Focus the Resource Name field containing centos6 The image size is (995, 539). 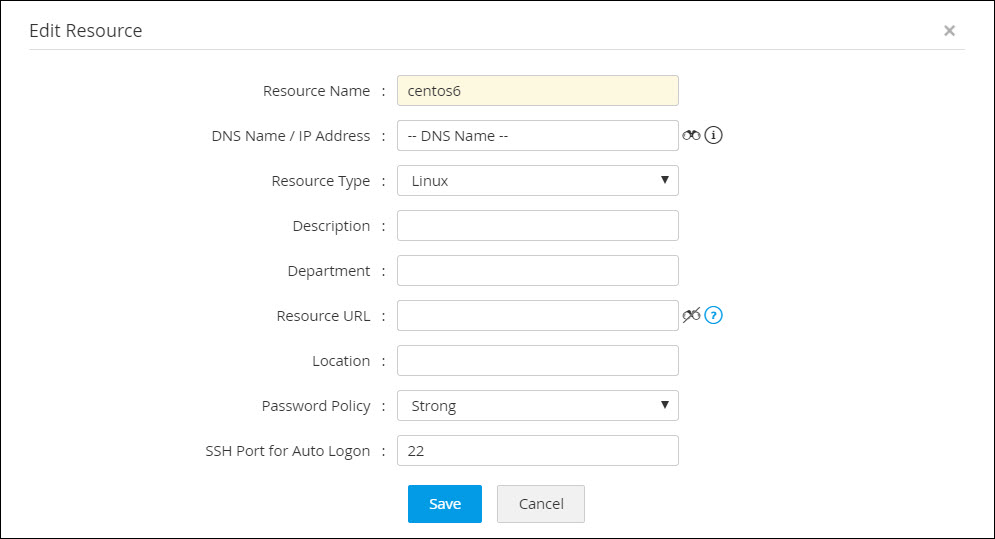[537, 91]
